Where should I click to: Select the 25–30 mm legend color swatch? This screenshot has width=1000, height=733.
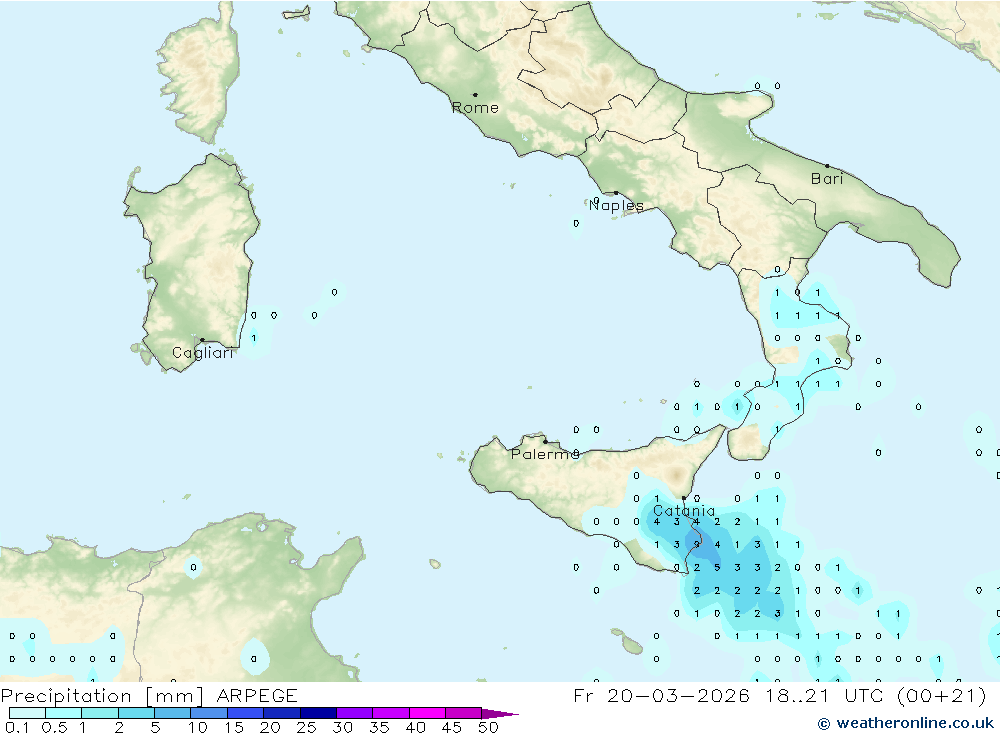pyautogui.click(x=318, y=713)
